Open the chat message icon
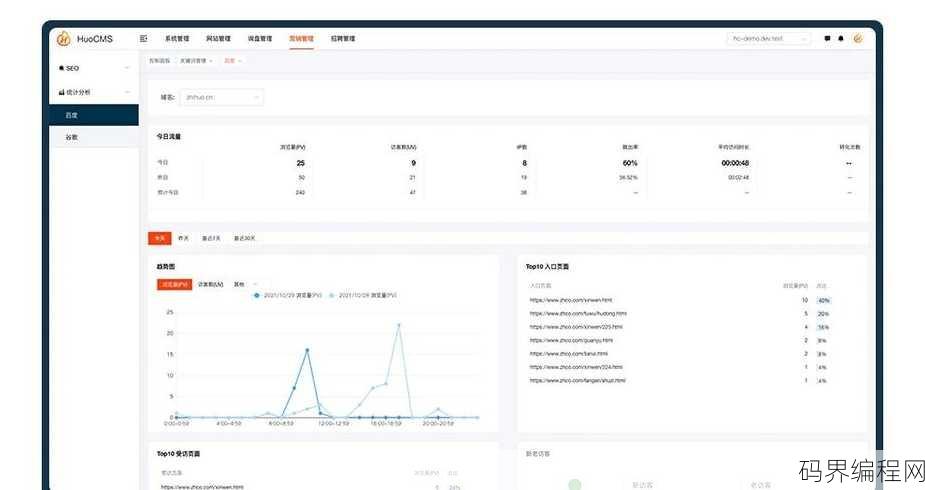 pyautogui.click(x=827, y=38)
